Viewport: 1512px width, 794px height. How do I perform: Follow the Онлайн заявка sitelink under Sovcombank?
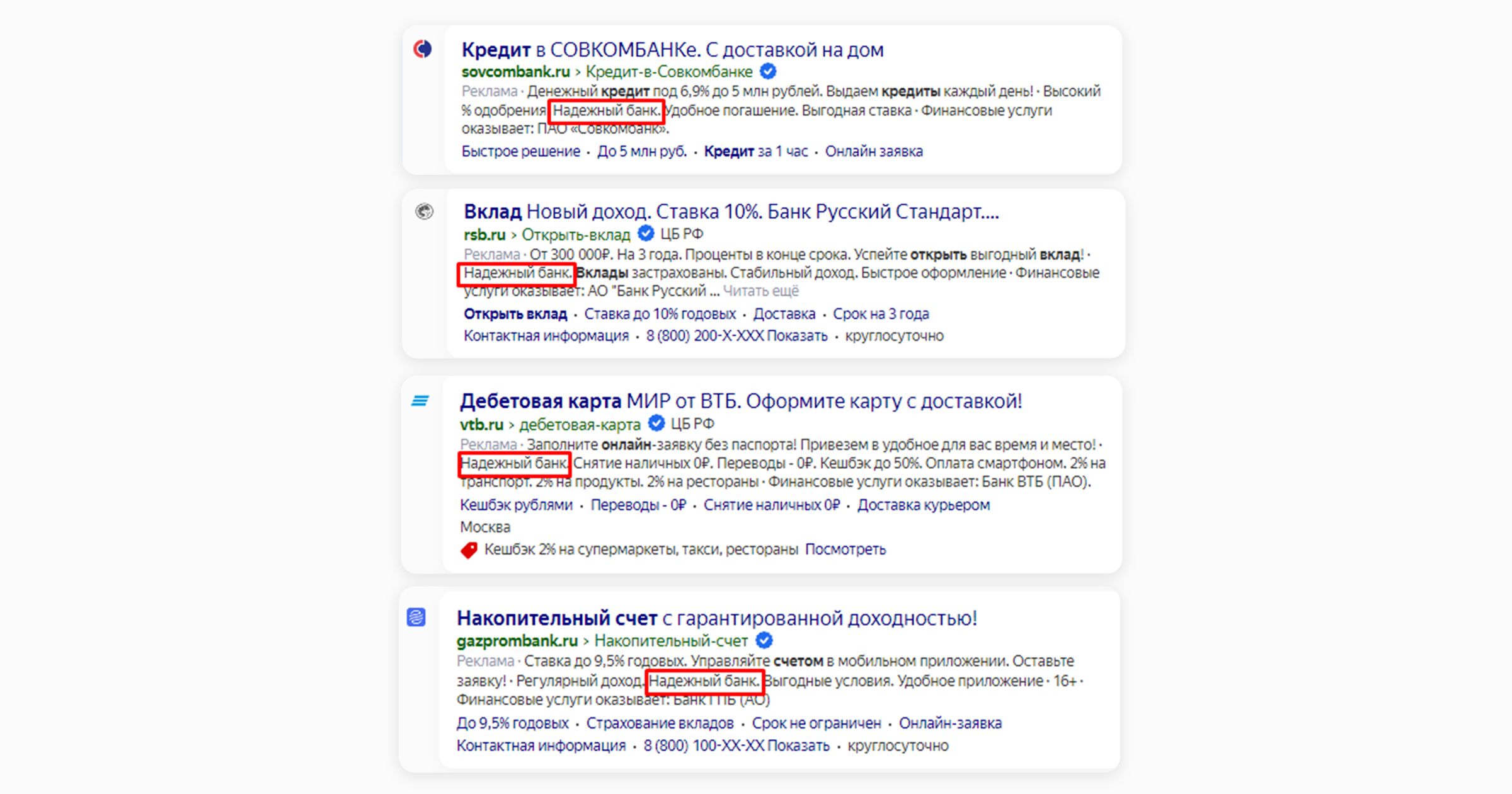(874, 152)
